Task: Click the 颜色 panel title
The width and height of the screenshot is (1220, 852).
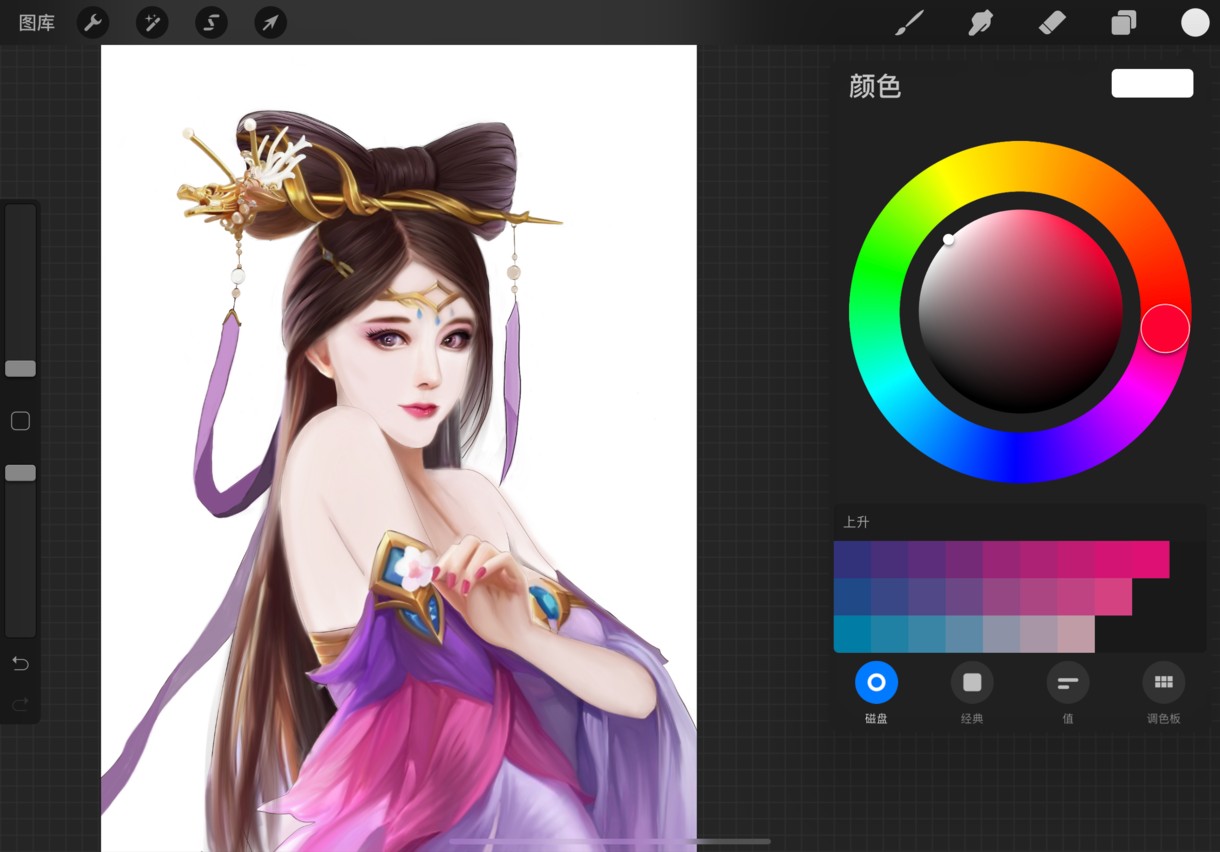Action: [875, 86]
